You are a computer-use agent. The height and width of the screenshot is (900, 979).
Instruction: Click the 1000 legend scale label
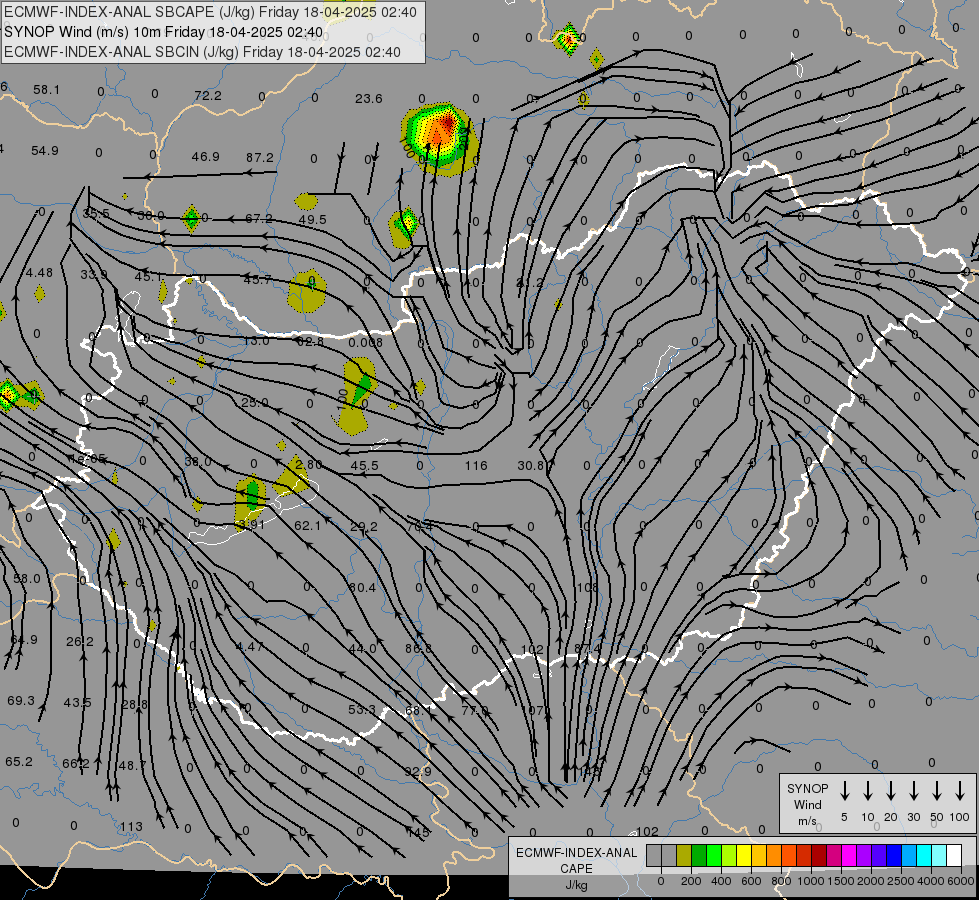810,881
